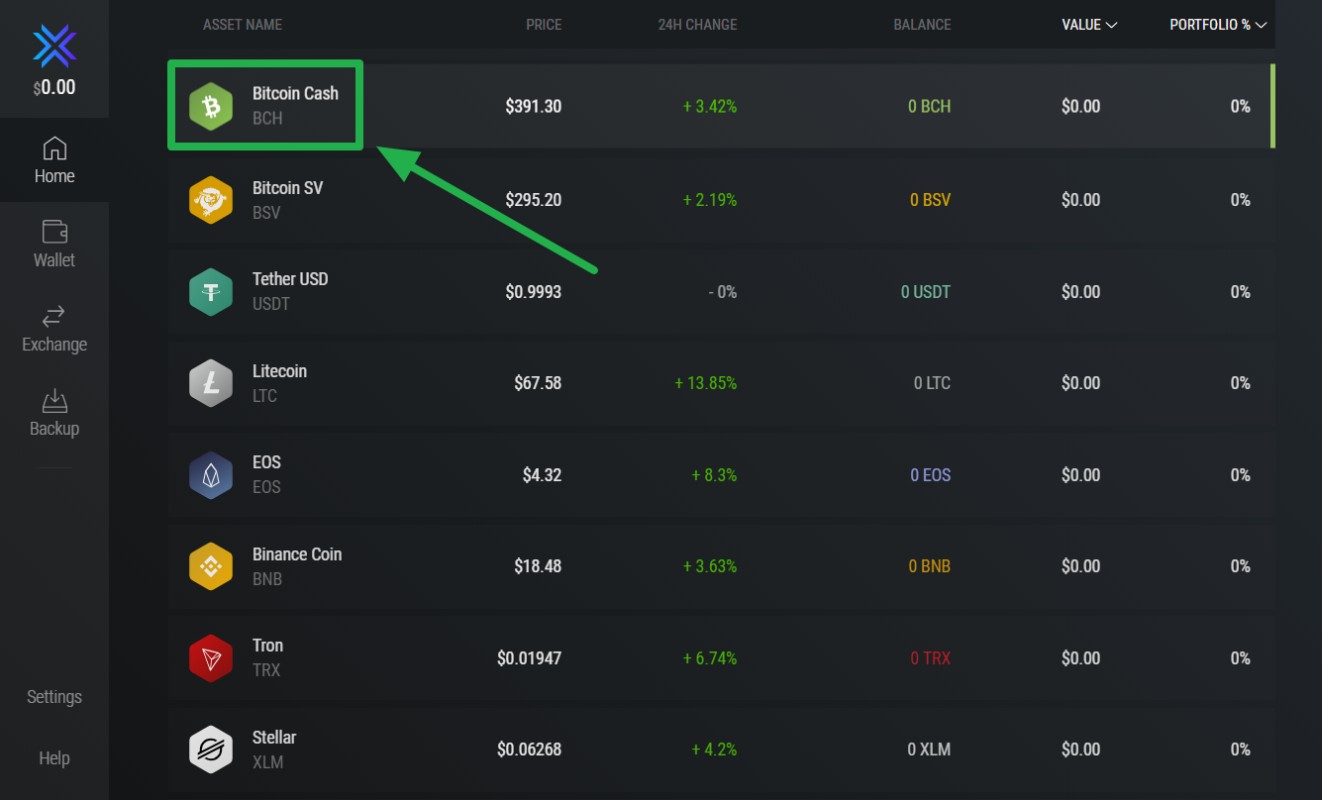Viewport: 1322px width, 800px height.
Task: Open the Exchange arrows icon
Action: 54,316
